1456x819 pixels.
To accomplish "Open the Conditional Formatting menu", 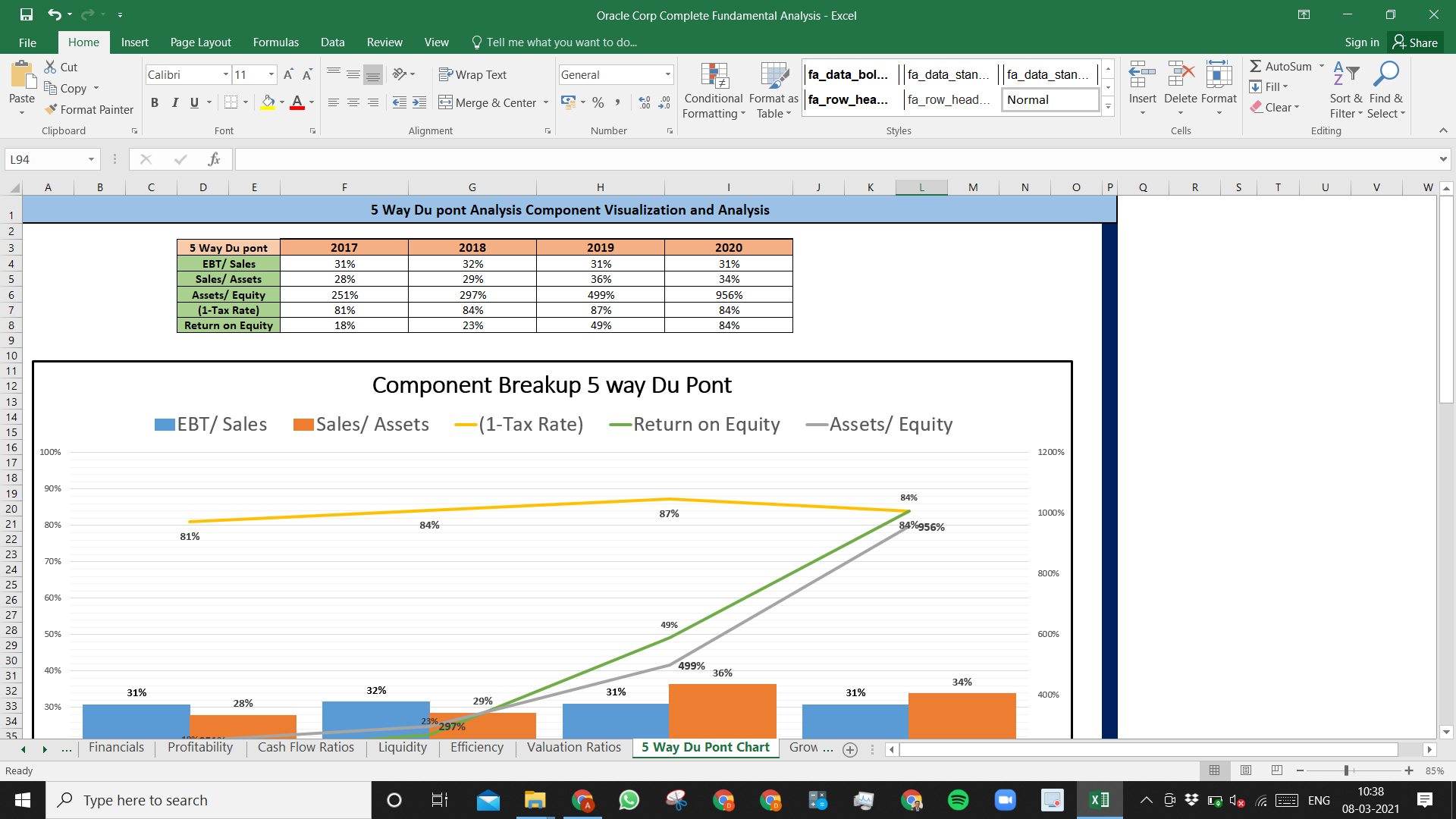I will [713, 91].
